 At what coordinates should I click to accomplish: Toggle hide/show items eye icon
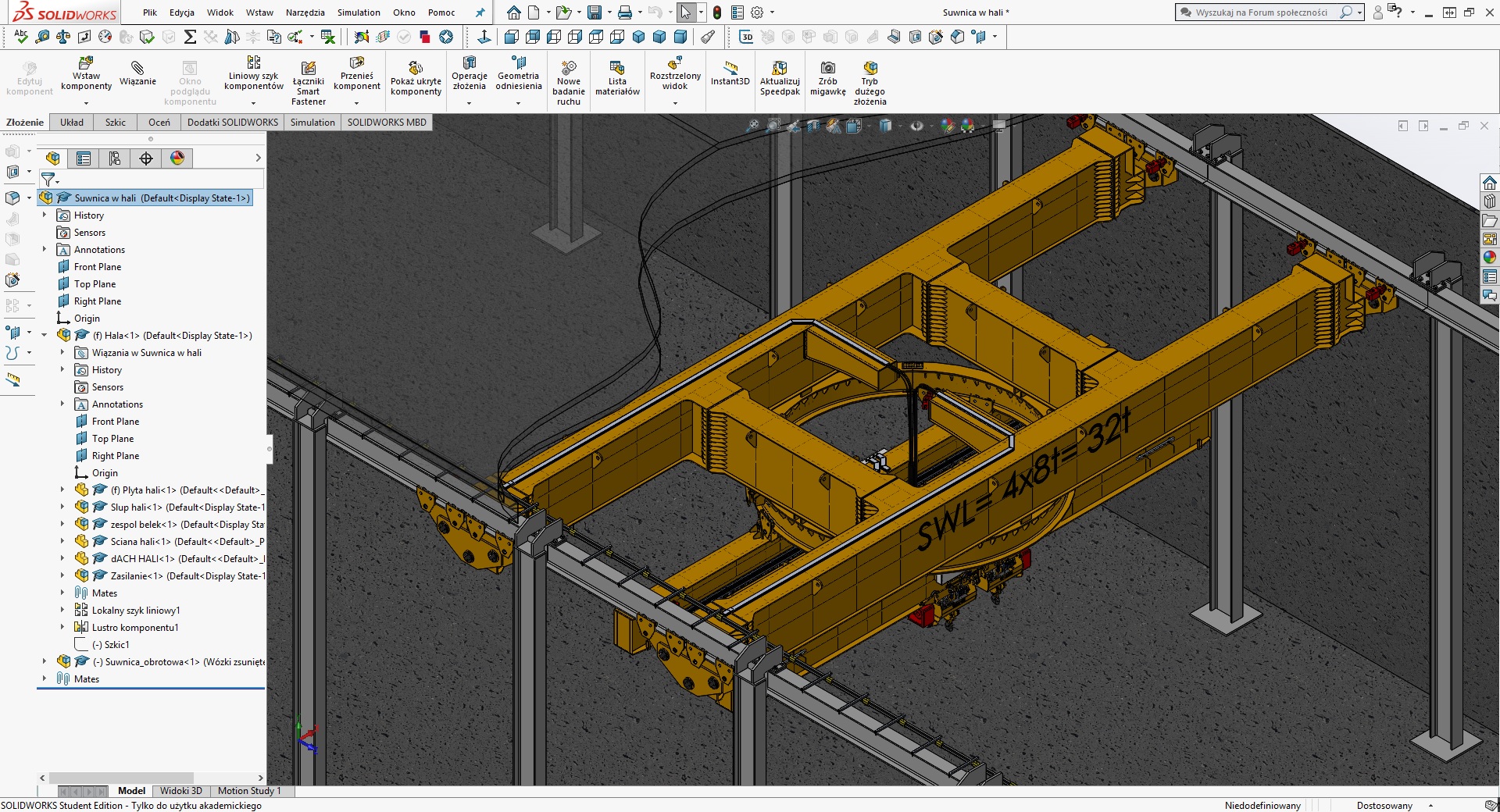click(916, 126)
